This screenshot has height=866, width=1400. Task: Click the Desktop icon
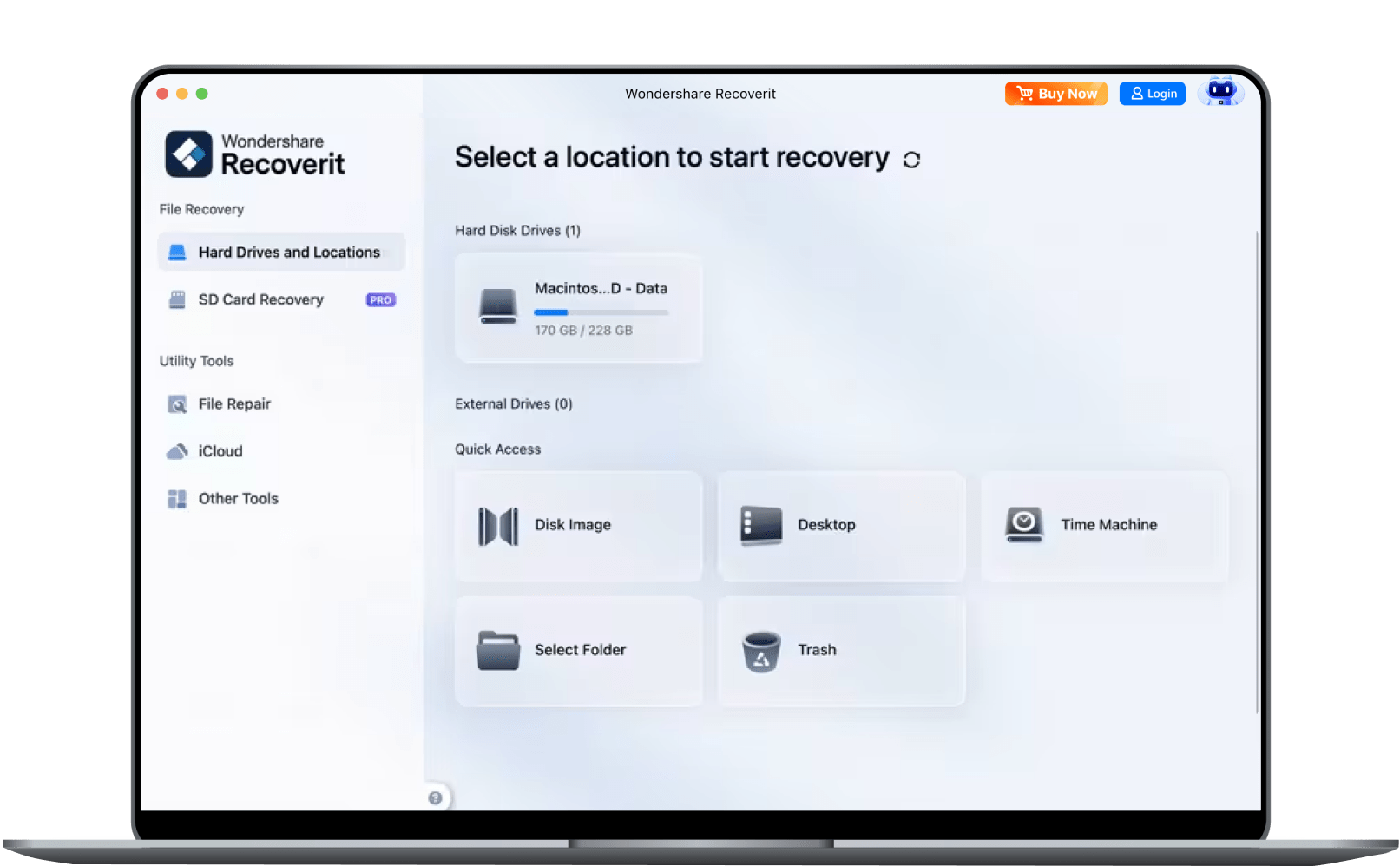761,526
